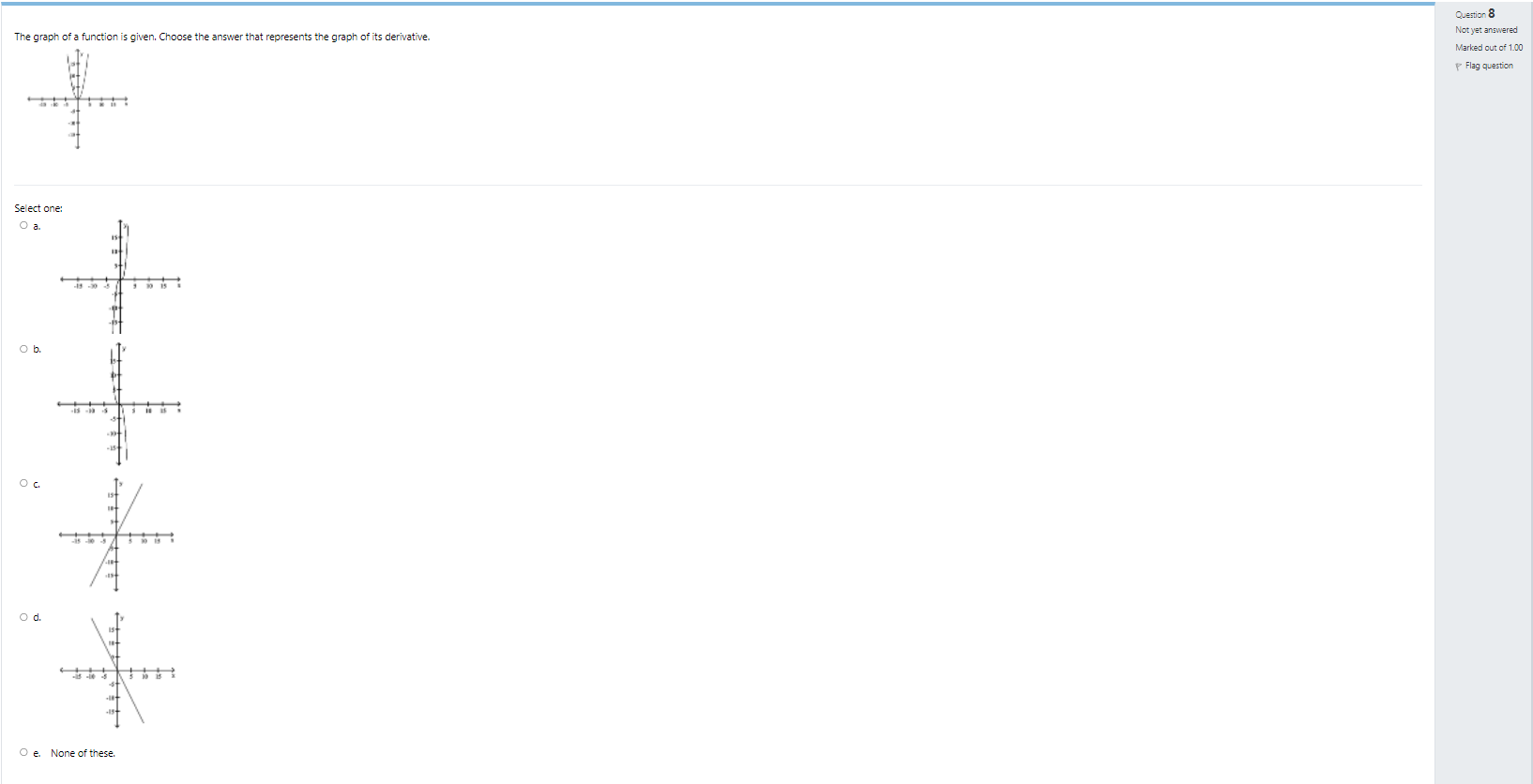1533x784 pixels.
Task: Select radio option a
Action: (23, 225)
